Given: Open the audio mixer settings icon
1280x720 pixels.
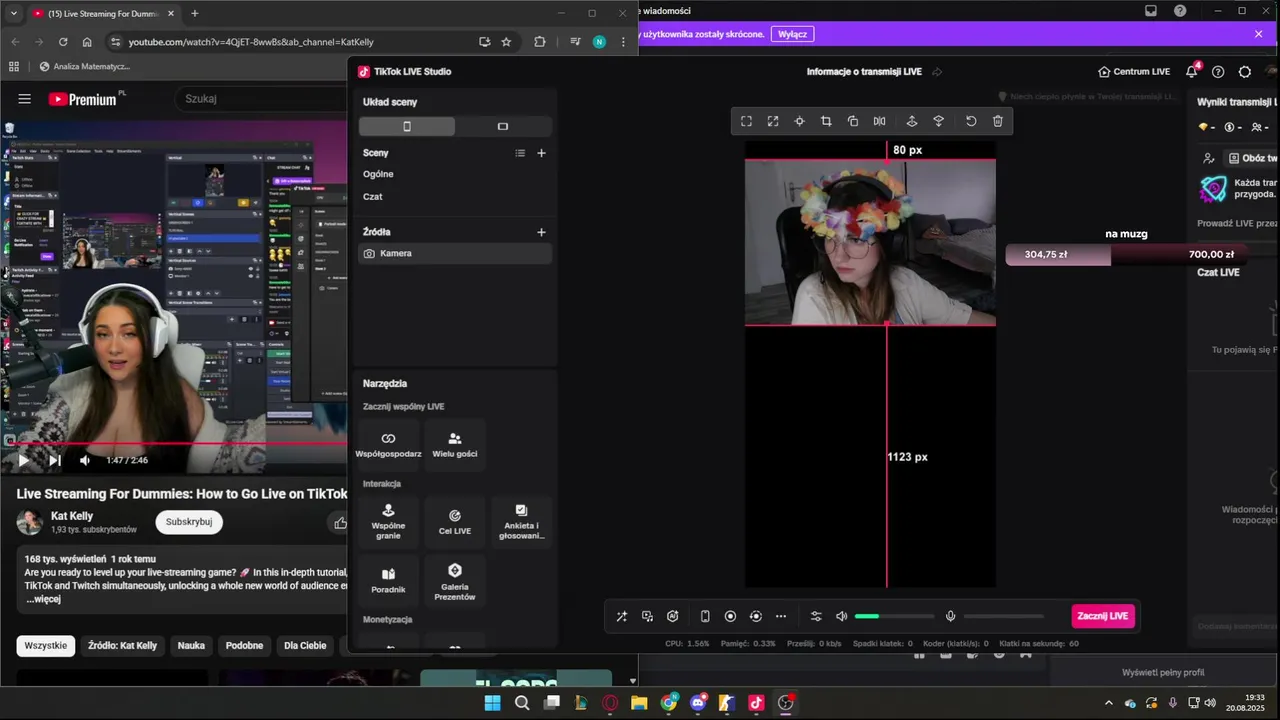Looking at the screenshot, I should (x=816, y=616).
